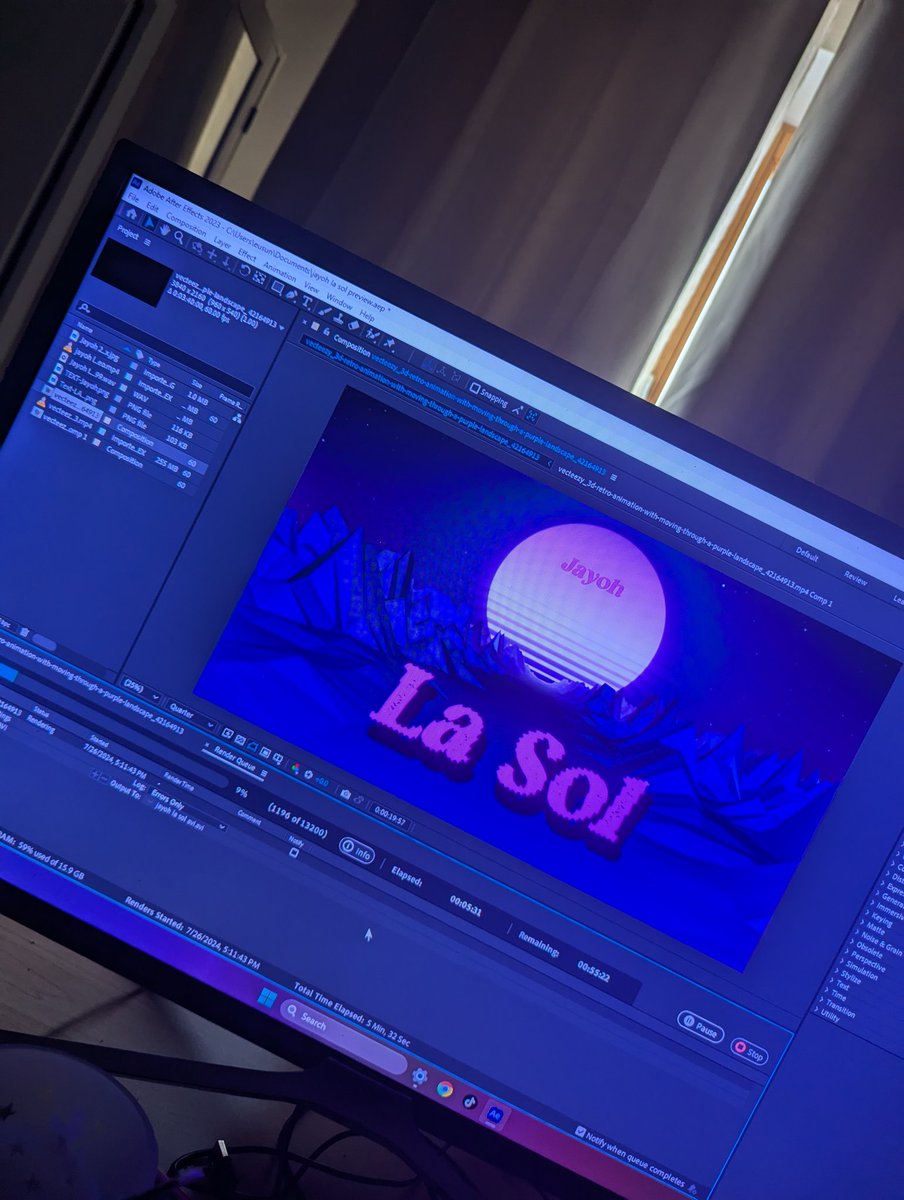Select the Type text tool
The width and height of the screenshot is (904, 1200).
307,302
